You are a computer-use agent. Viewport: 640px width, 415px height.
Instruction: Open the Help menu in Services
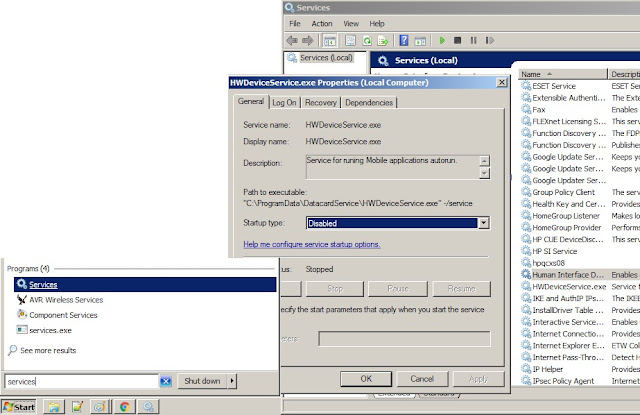pos(377,24)
